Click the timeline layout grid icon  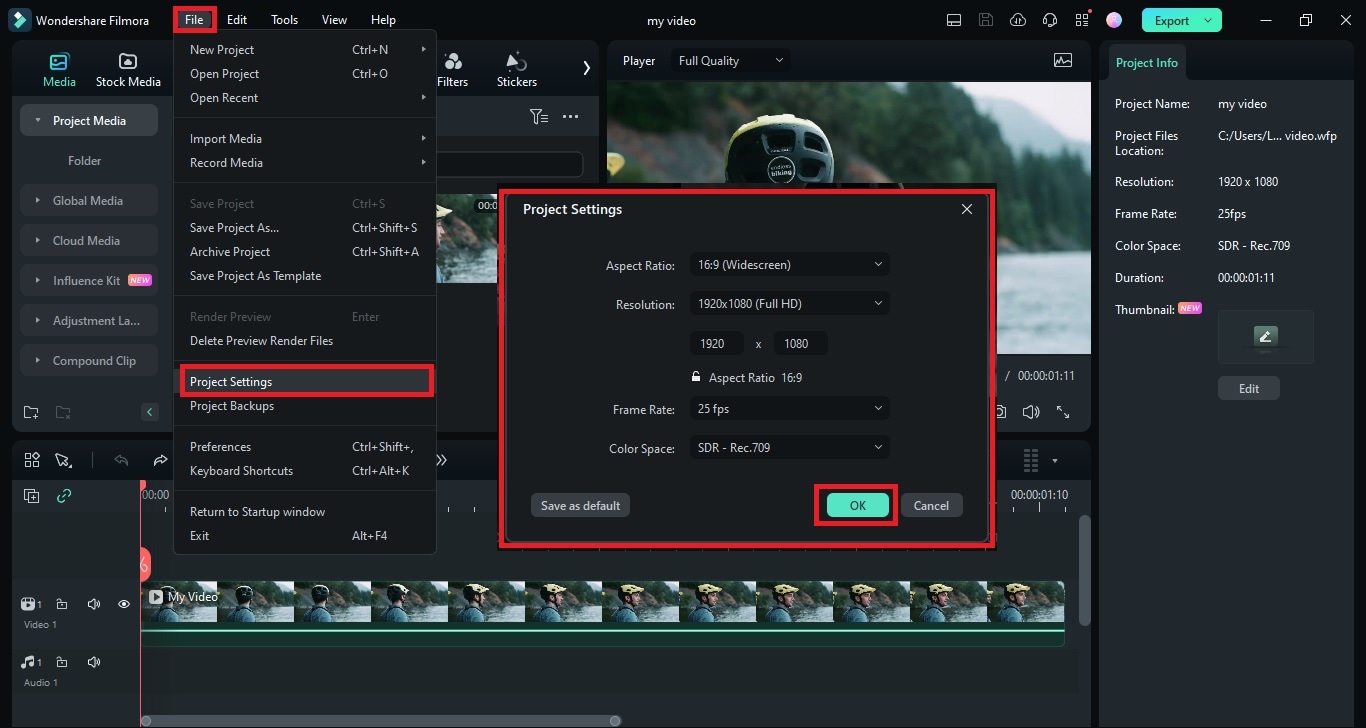point(32,460)
